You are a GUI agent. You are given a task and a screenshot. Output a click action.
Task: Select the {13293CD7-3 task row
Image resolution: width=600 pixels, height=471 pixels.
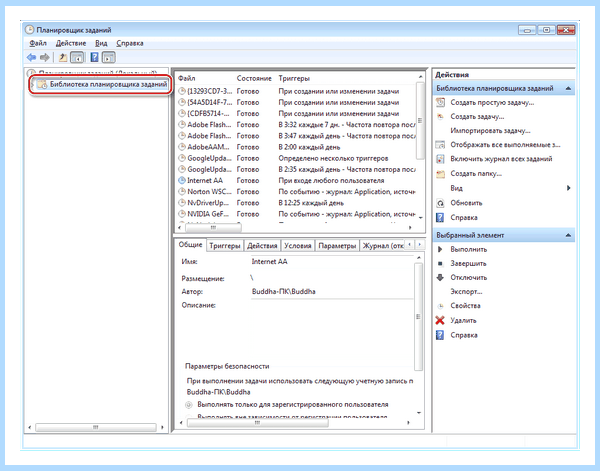click(x=297, y=91)
